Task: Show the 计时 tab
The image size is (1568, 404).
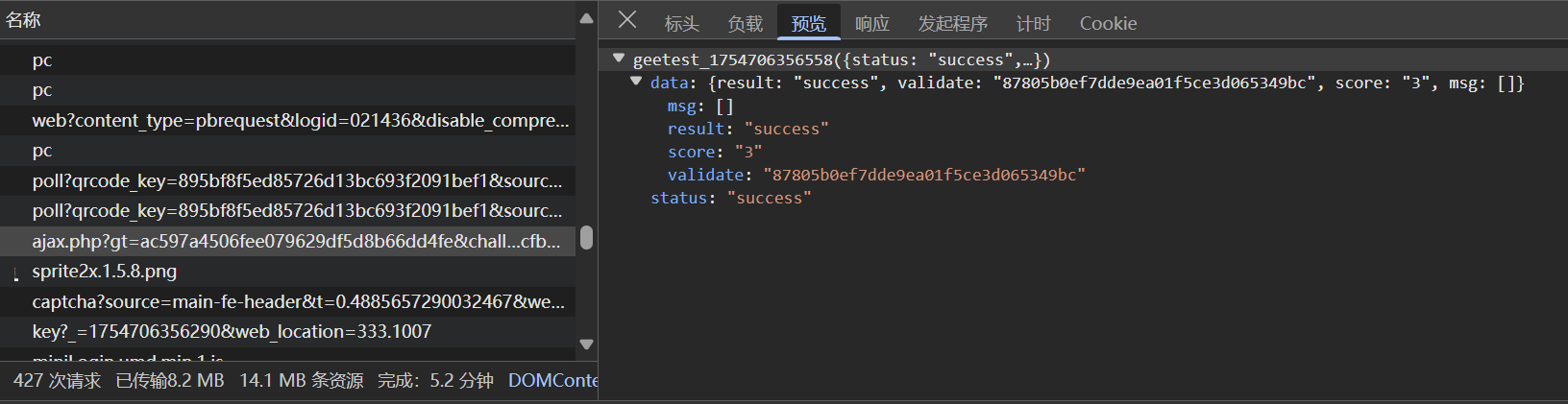Action: (1033, 24)
